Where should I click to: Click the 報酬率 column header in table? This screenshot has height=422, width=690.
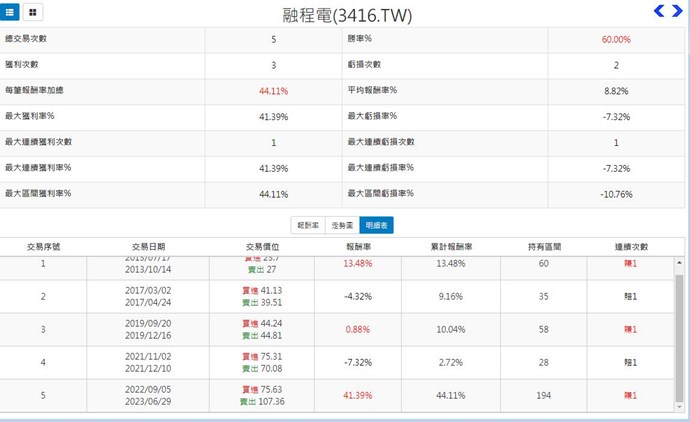coord(358,246)
